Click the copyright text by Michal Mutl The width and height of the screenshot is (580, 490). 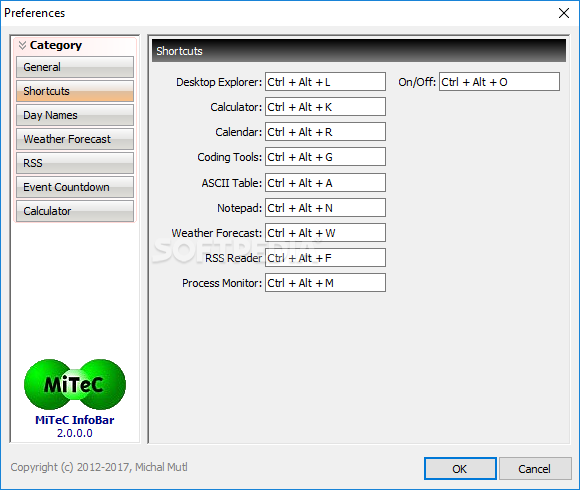pos(99,467)
